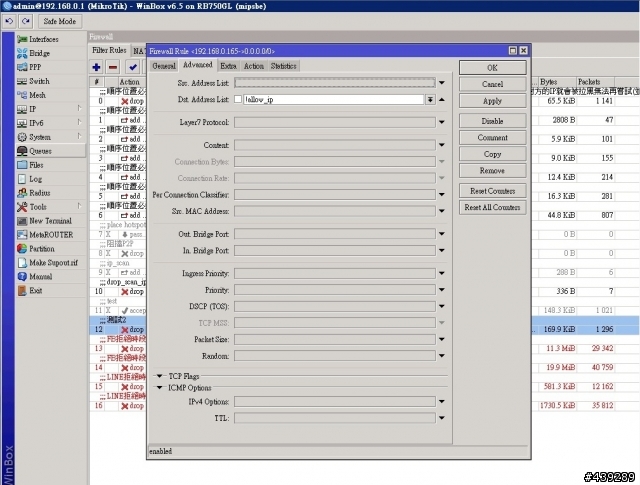Click the Remove button
640x485 pixels.
point(492,171)
